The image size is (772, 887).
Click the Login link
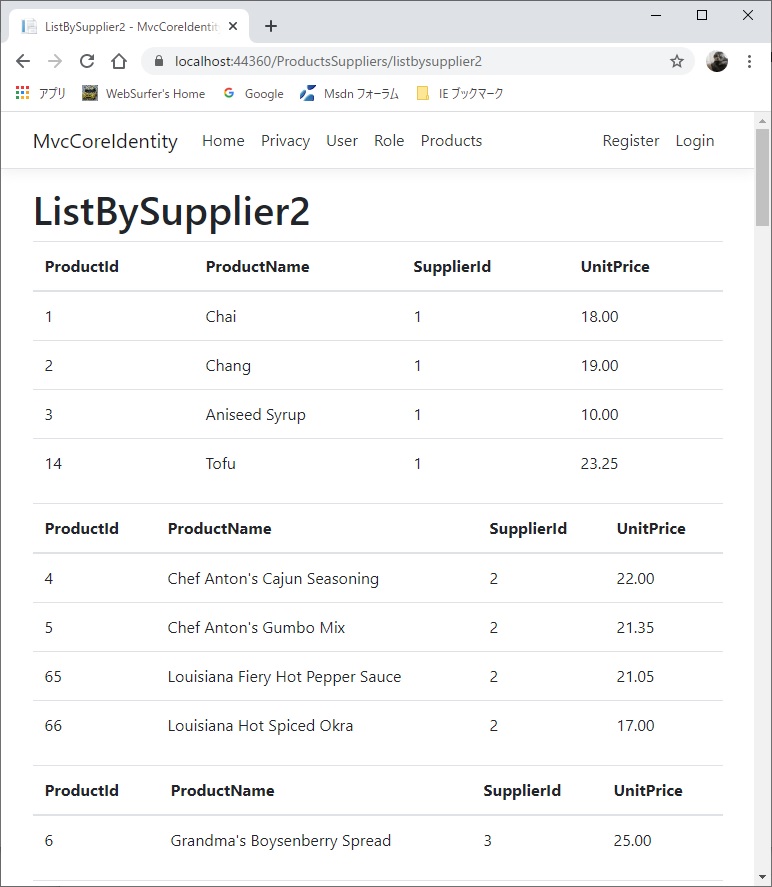click(x=694, y=141)
